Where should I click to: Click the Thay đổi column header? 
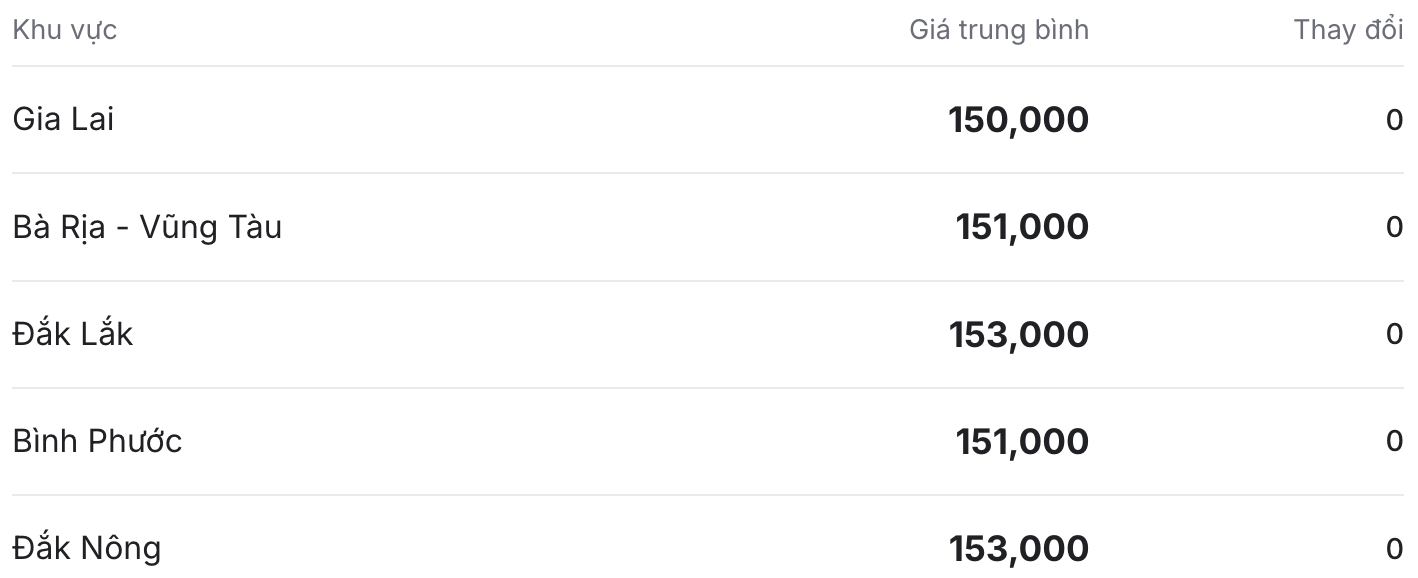pos(1348,30)
